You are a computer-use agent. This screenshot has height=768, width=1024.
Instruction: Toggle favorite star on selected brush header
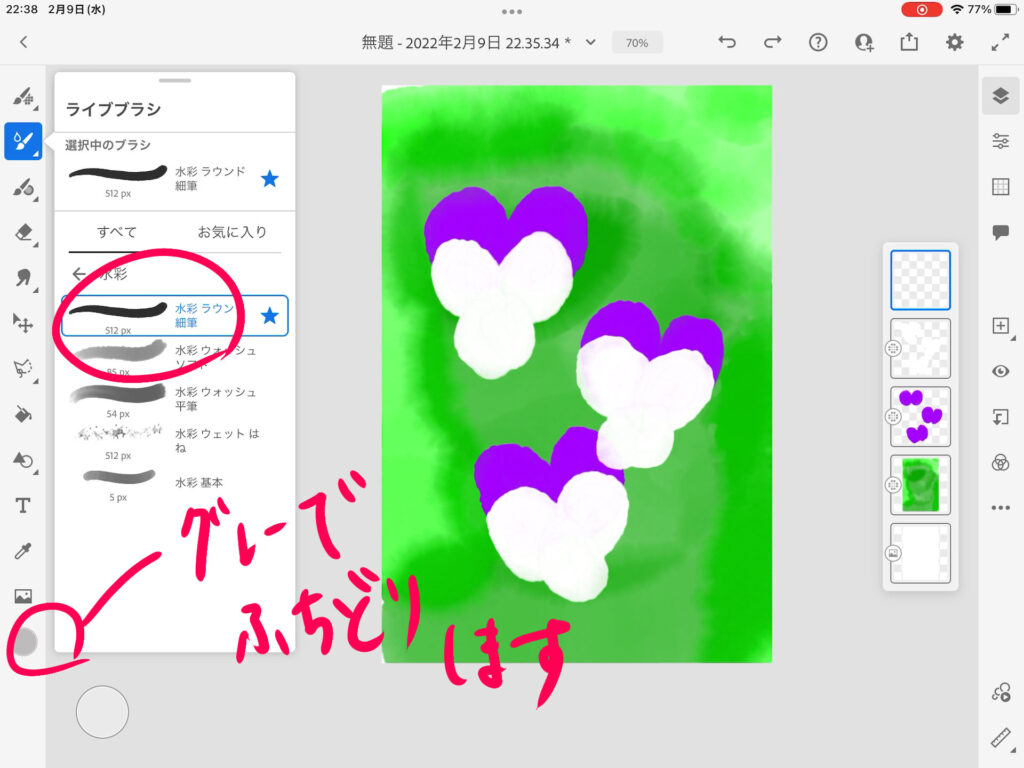[x=269, y=179]
